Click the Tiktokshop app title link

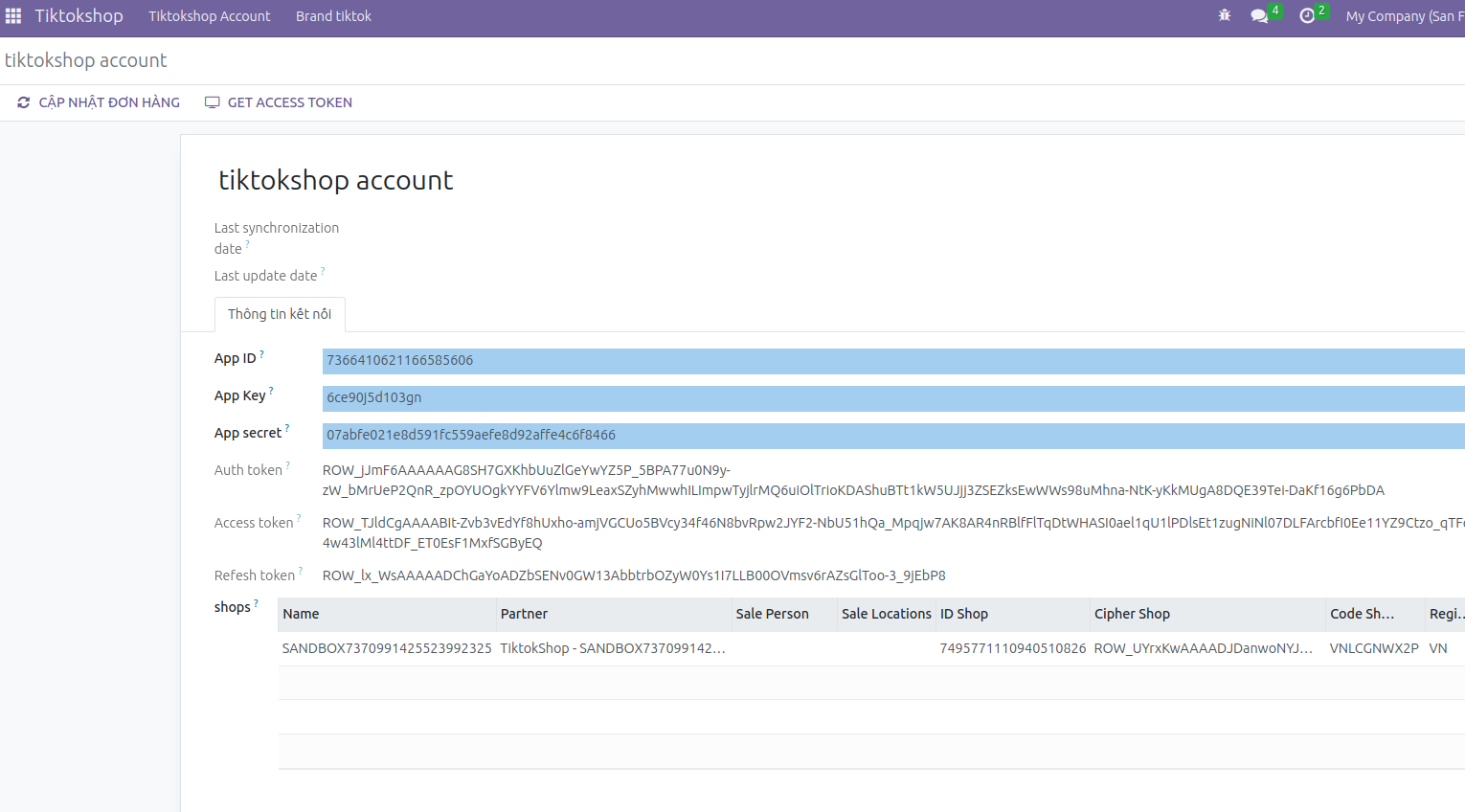pyautogui.click(x=79, y=16)
